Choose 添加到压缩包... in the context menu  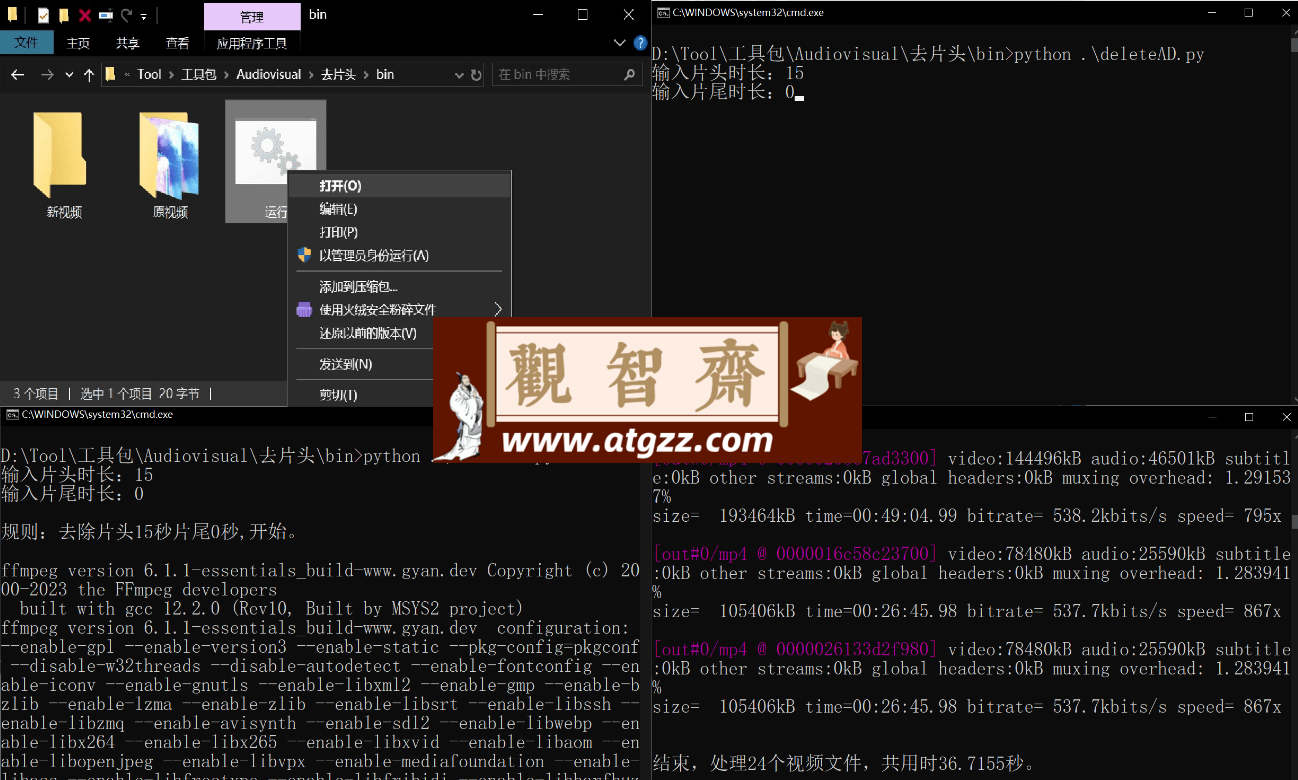coord(399,287)
